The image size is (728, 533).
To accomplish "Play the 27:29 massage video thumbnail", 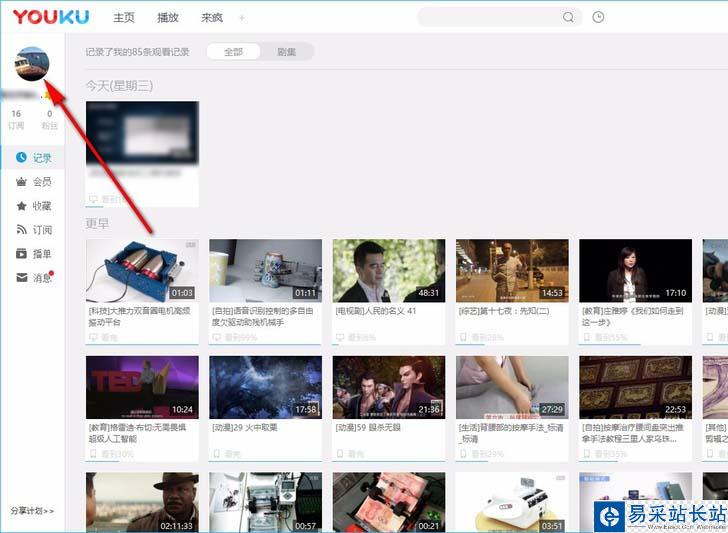I will tap(512, 387).
